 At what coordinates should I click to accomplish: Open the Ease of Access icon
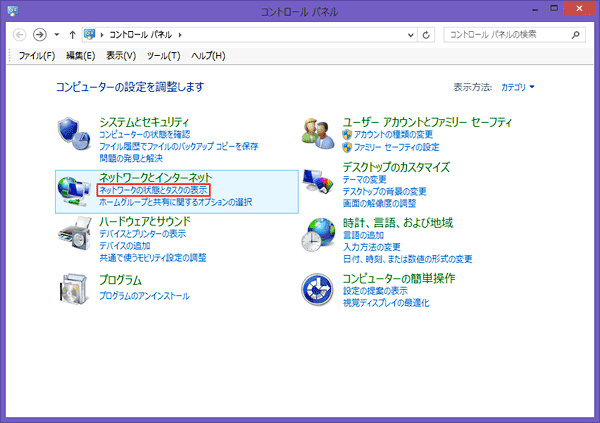click(317, 289)
